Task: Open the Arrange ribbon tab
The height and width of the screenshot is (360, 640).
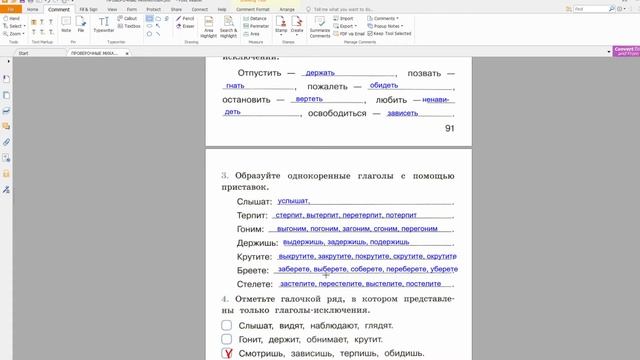Action: pyautogui.click(x=287, y=9)
